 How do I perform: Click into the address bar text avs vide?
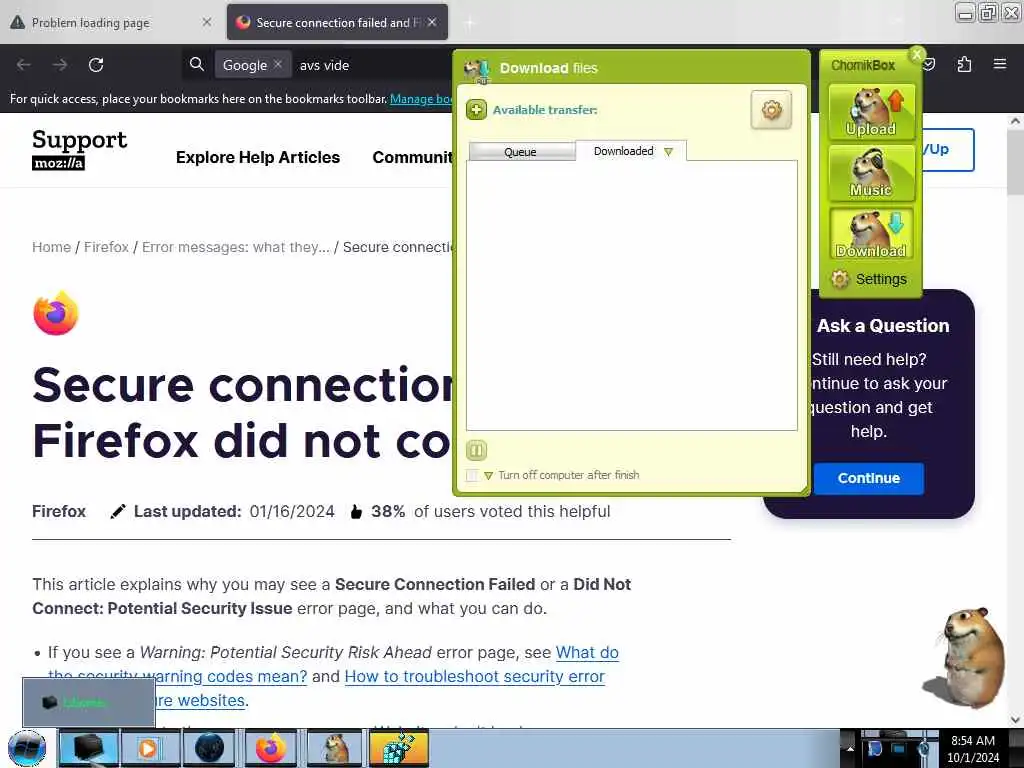coord(325,65)
